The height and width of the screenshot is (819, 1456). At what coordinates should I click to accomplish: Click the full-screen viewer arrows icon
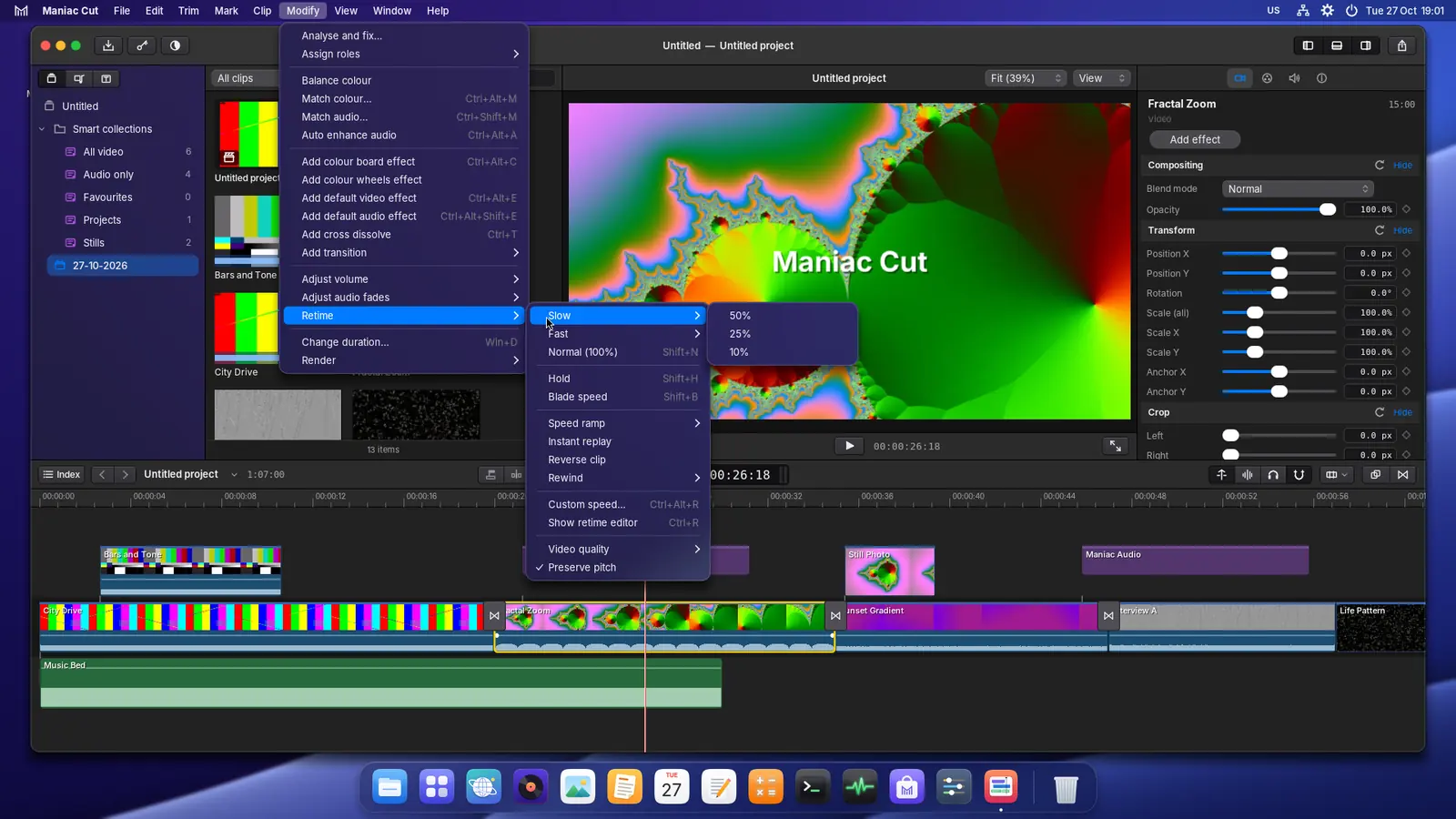click(x=1115, y=446)
